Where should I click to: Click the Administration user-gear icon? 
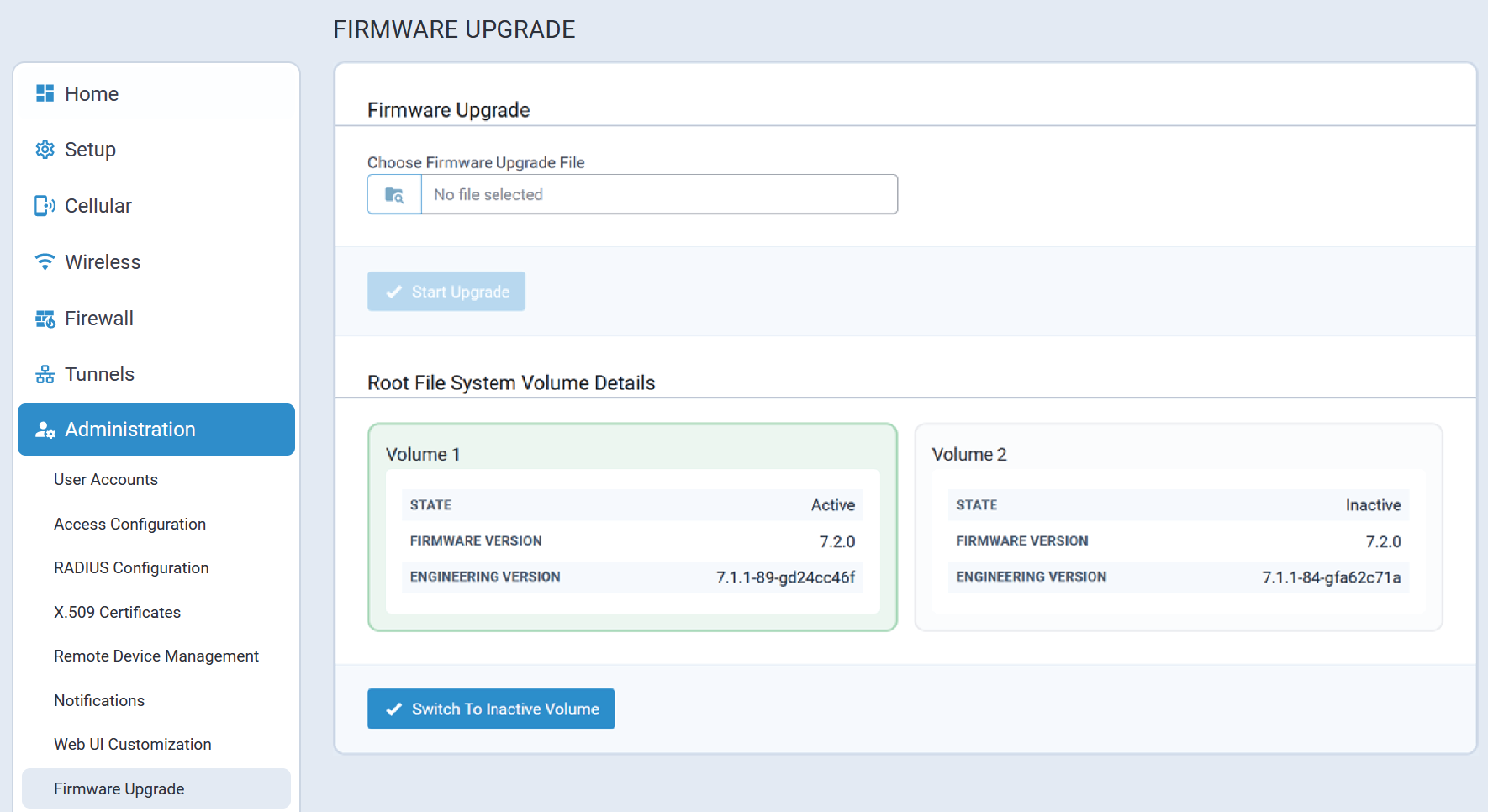click(x=45, y=430)
